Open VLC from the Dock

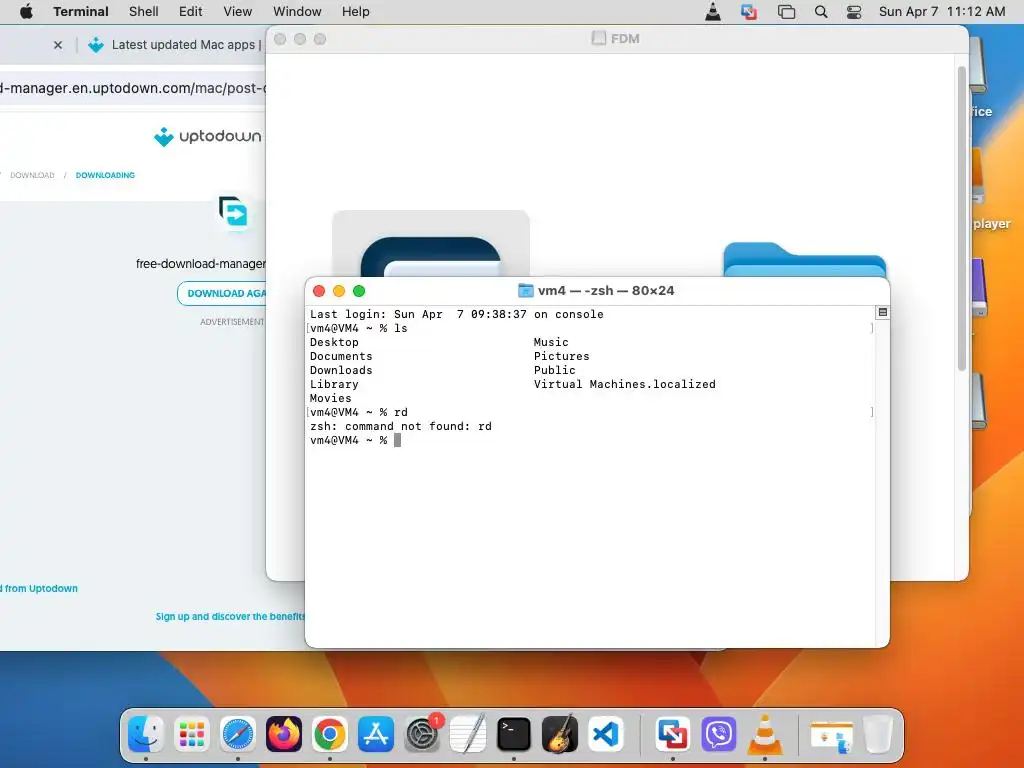(x=765, y=734)
